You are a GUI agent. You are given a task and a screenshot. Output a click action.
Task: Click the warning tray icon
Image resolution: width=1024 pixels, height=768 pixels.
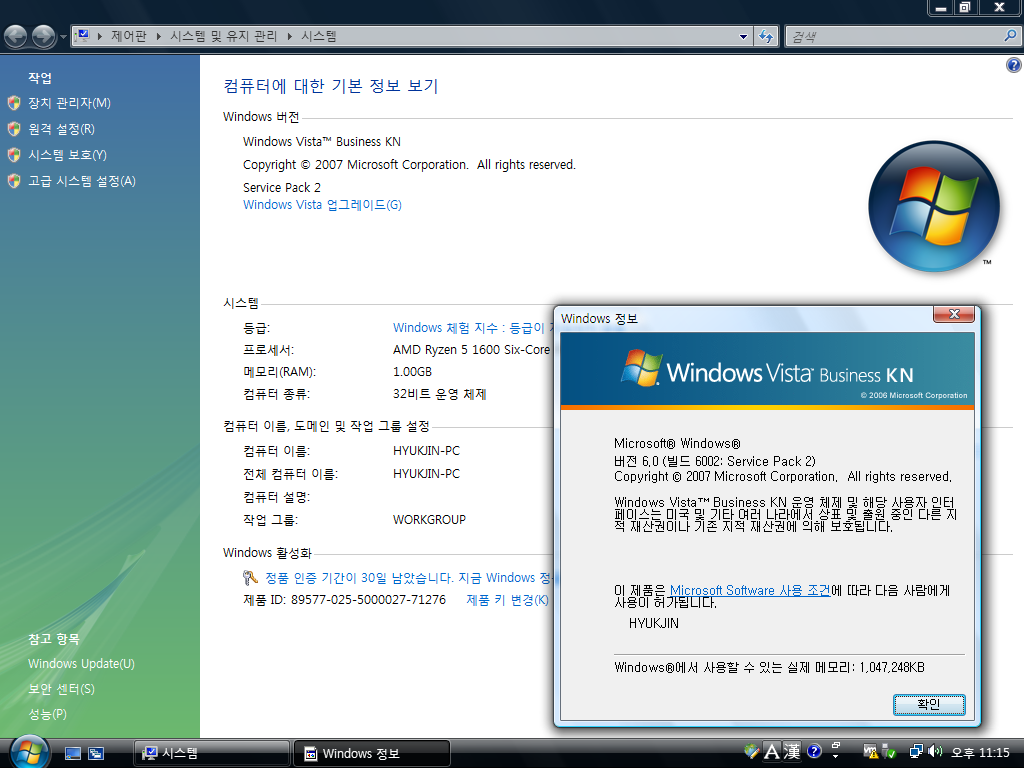(x=870, y=752)
